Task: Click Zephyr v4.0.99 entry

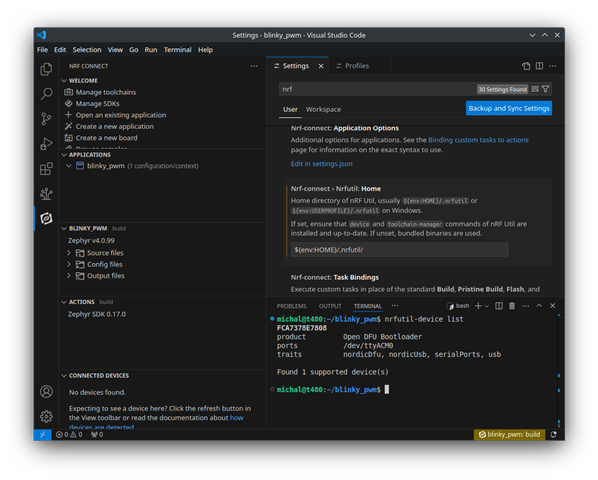Action: tap(91, 241)
